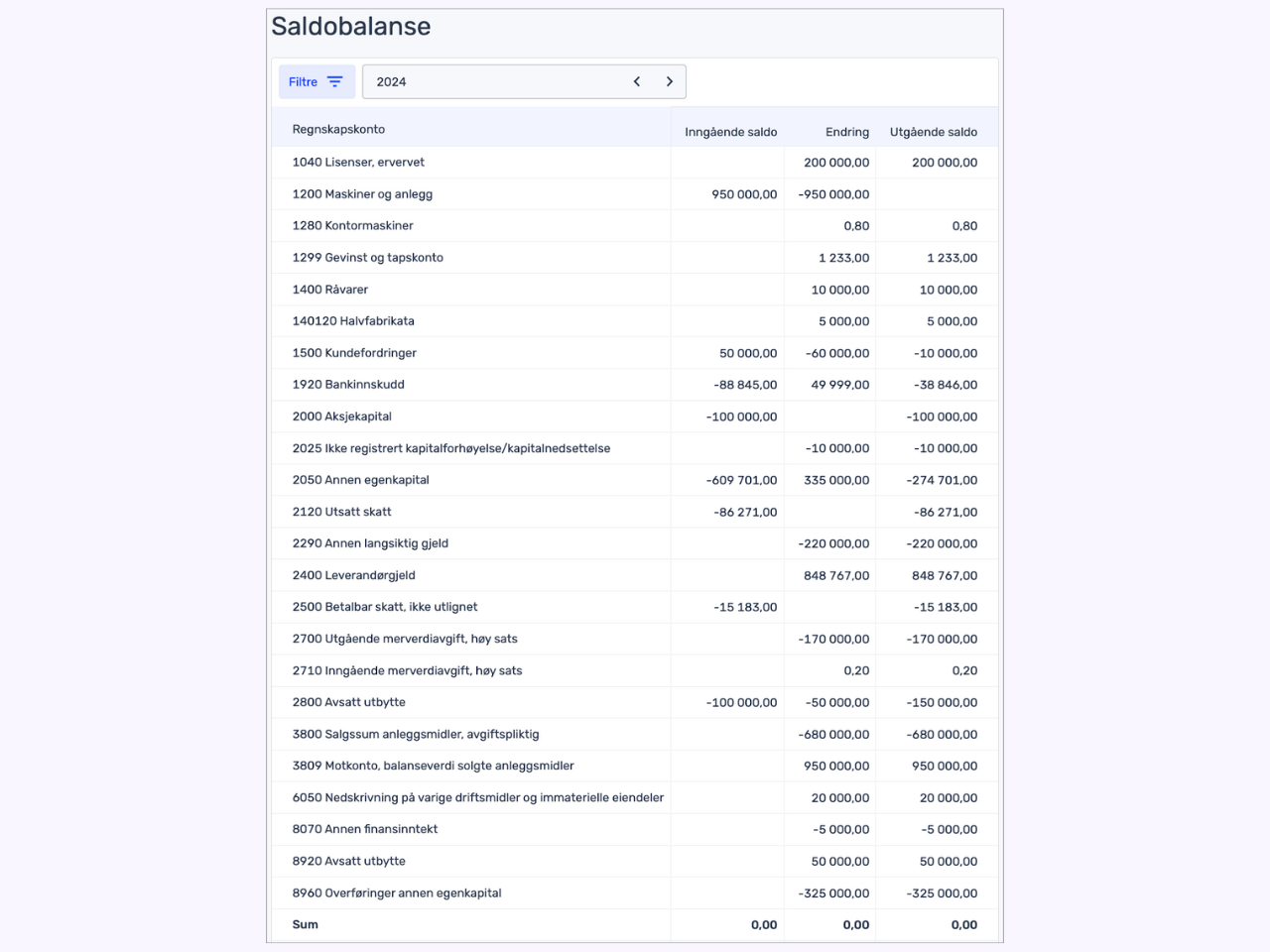
Task: Select row 2400 Leverandørgjeld
Action: (635, 575)
